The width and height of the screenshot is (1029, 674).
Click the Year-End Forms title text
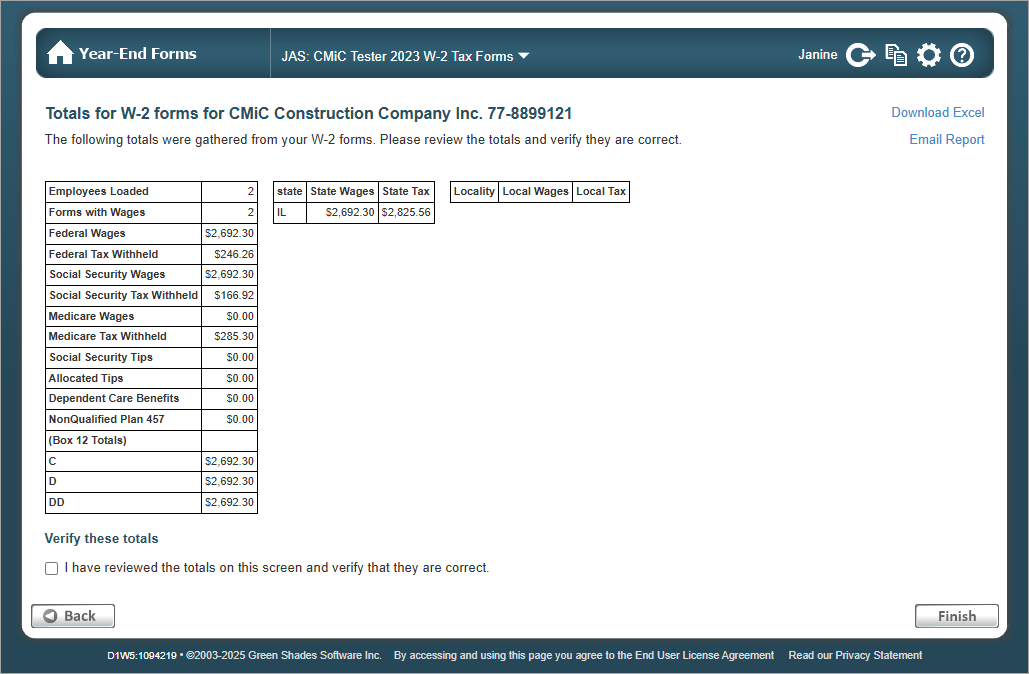(x=137, y=54)
